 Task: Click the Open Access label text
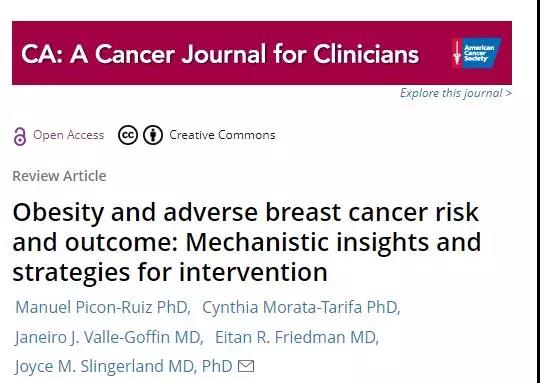click(68, 135)
